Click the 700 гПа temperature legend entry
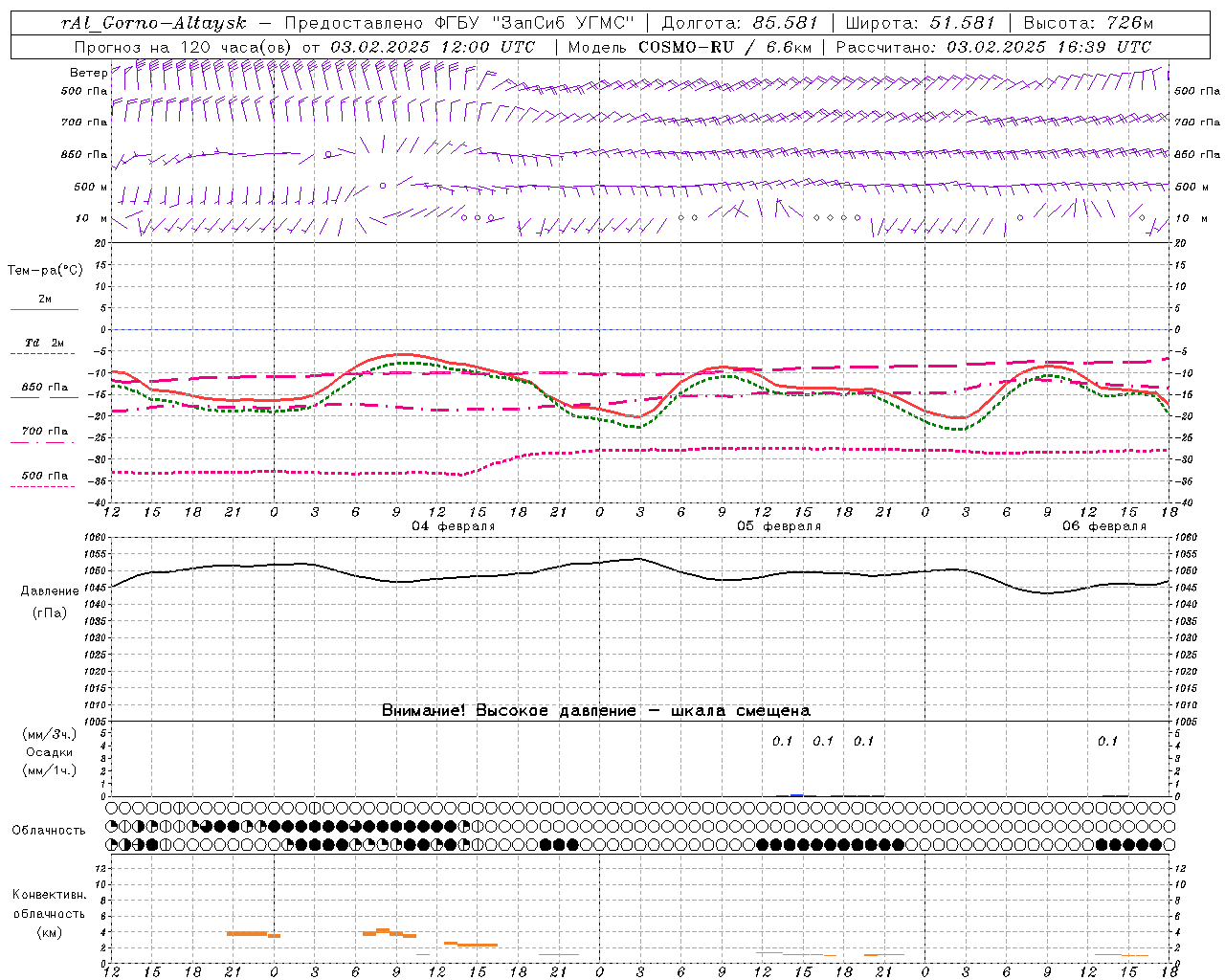 pos(44,432)
